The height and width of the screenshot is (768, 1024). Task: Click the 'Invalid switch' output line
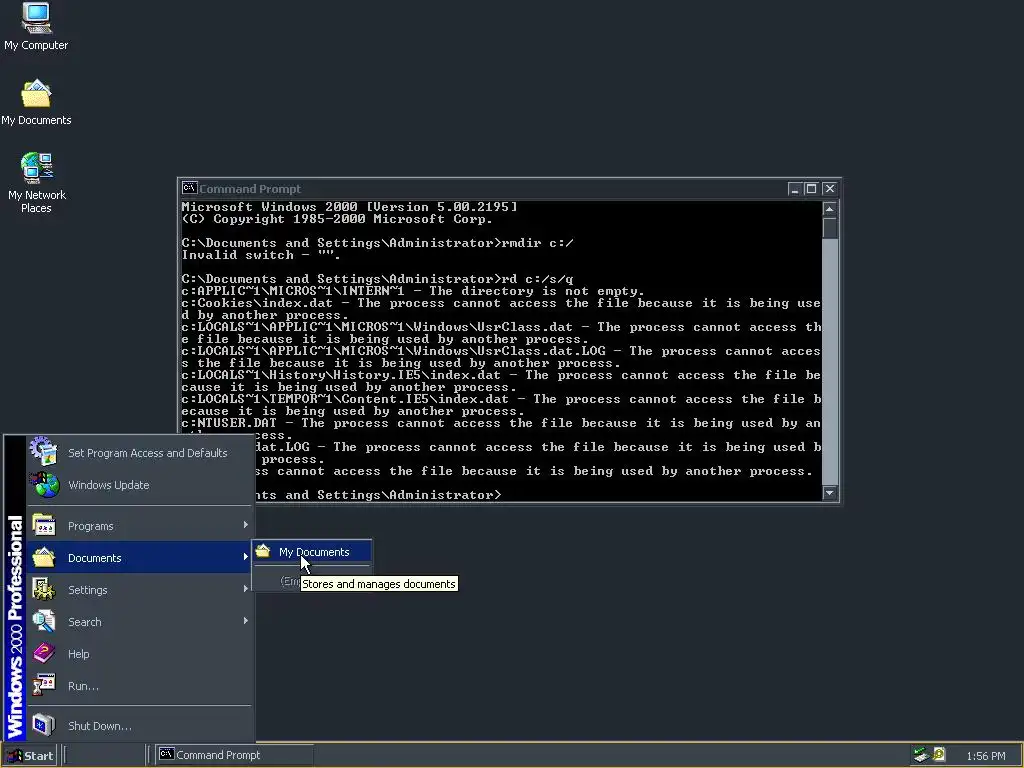(x=261, y=255)
